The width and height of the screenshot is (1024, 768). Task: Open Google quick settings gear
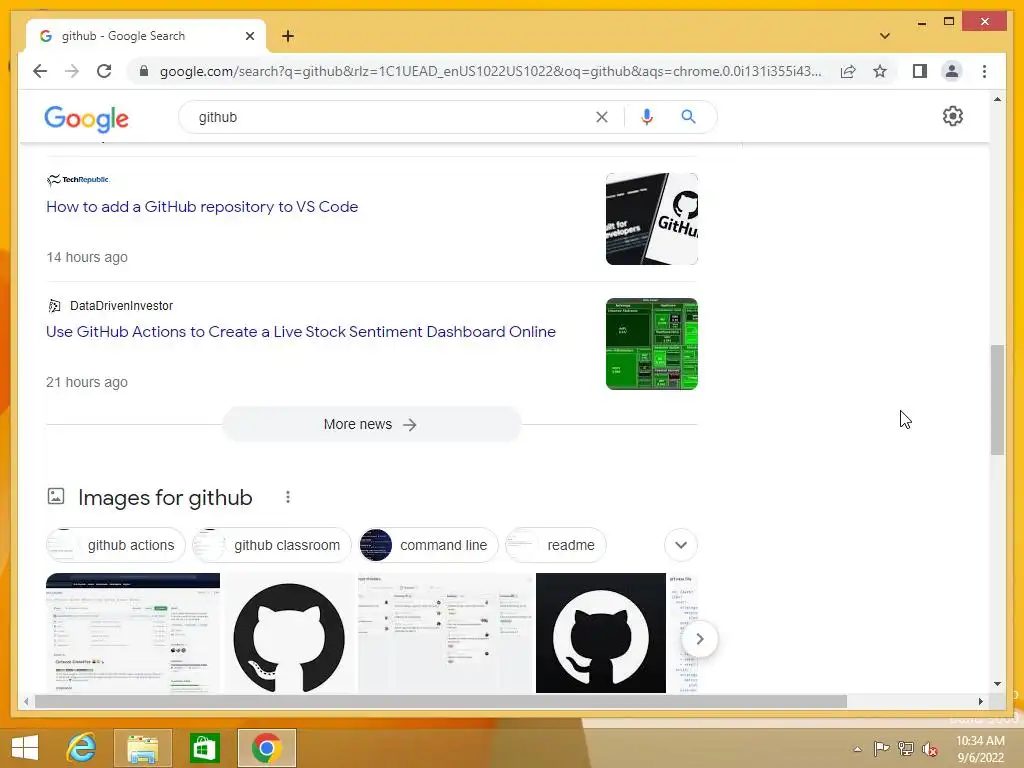click(952, 116)
